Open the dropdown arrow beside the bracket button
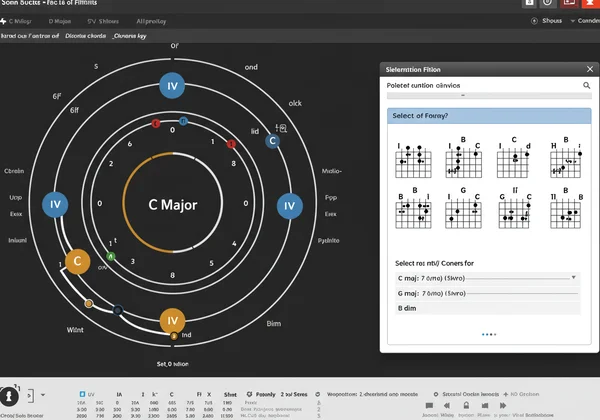Image resolution: width=600 pixels, height=420 pixels. coord(43,395)
